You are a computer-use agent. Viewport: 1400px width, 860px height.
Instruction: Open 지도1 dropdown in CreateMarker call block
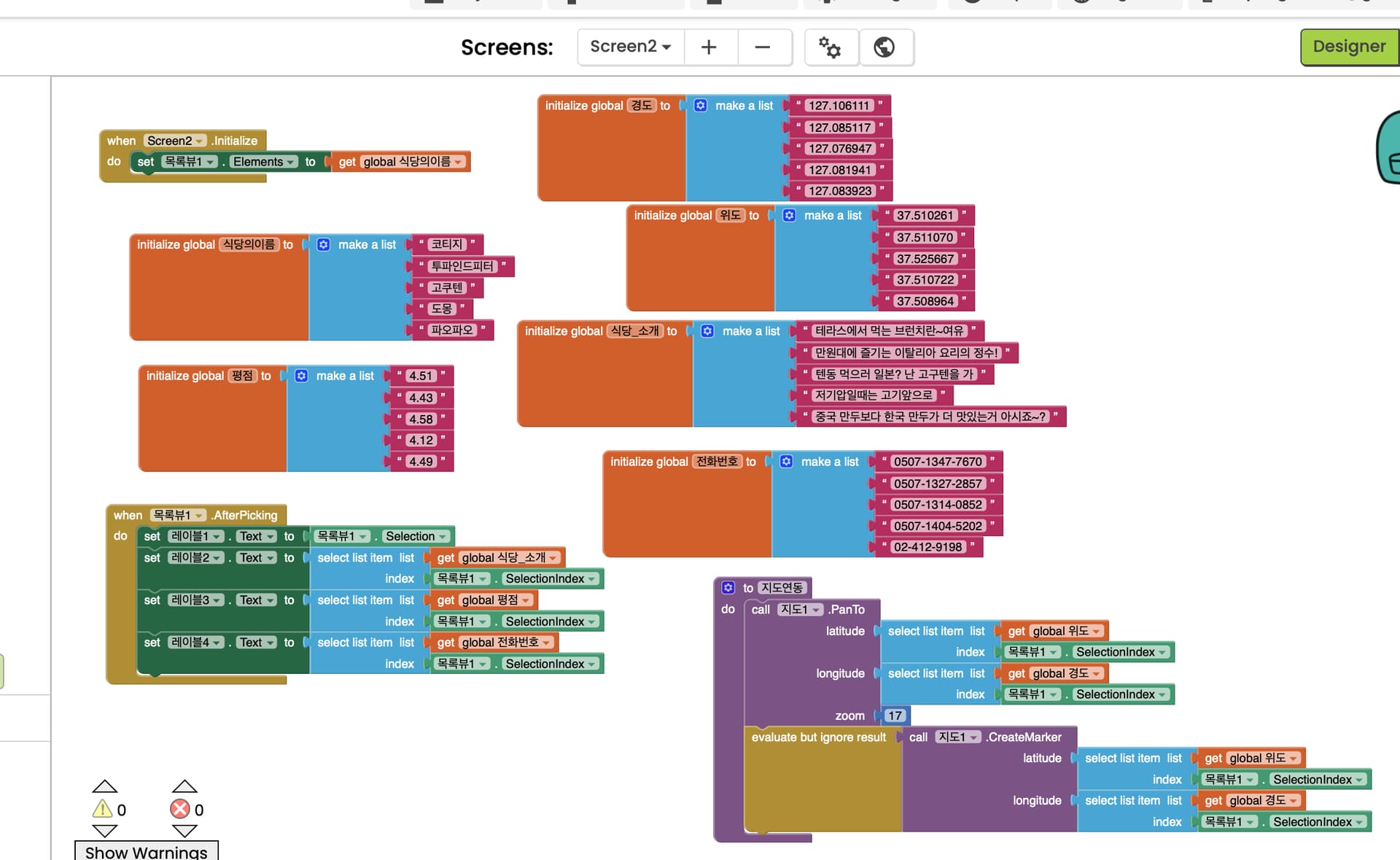coord(958,737)
